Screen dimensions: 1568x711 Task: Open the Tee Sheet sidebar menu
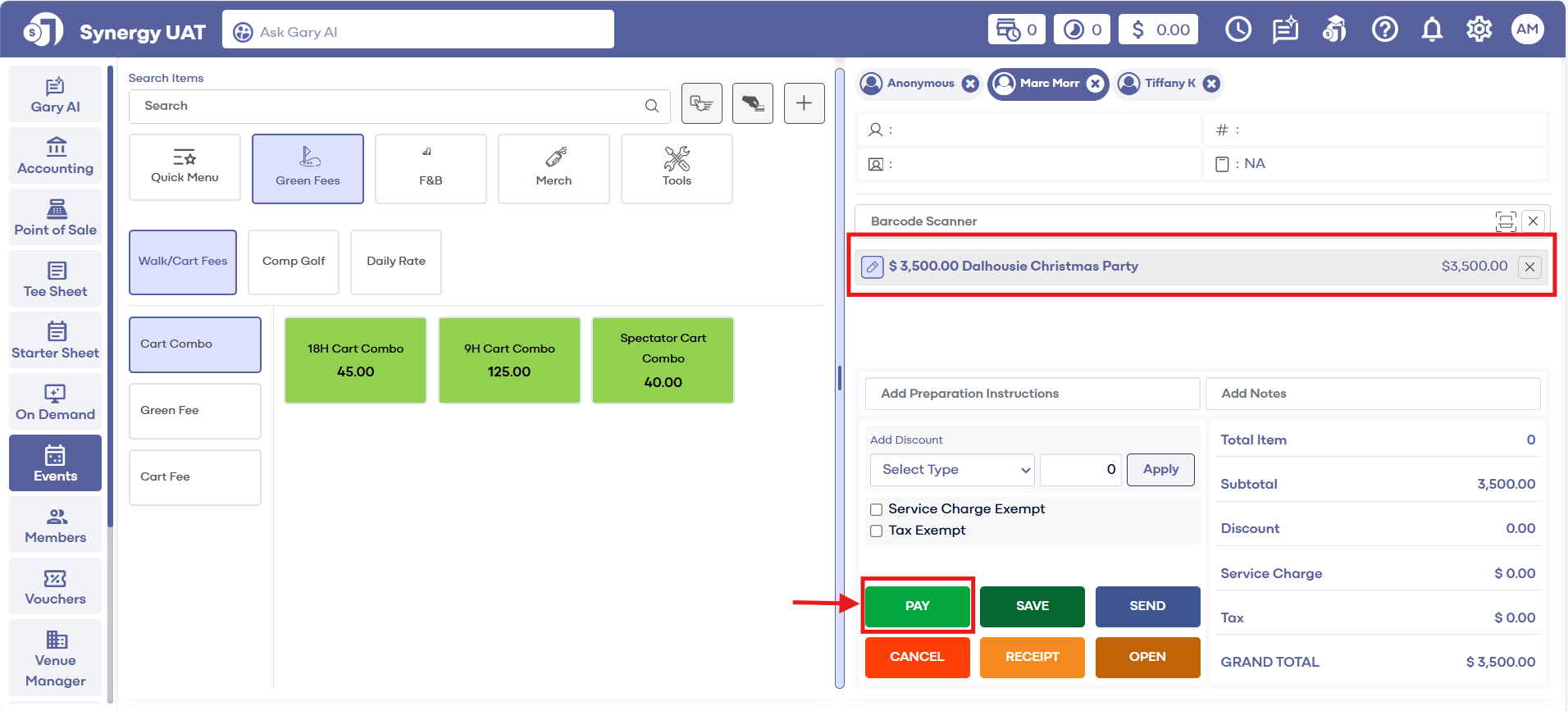point(55,279)
